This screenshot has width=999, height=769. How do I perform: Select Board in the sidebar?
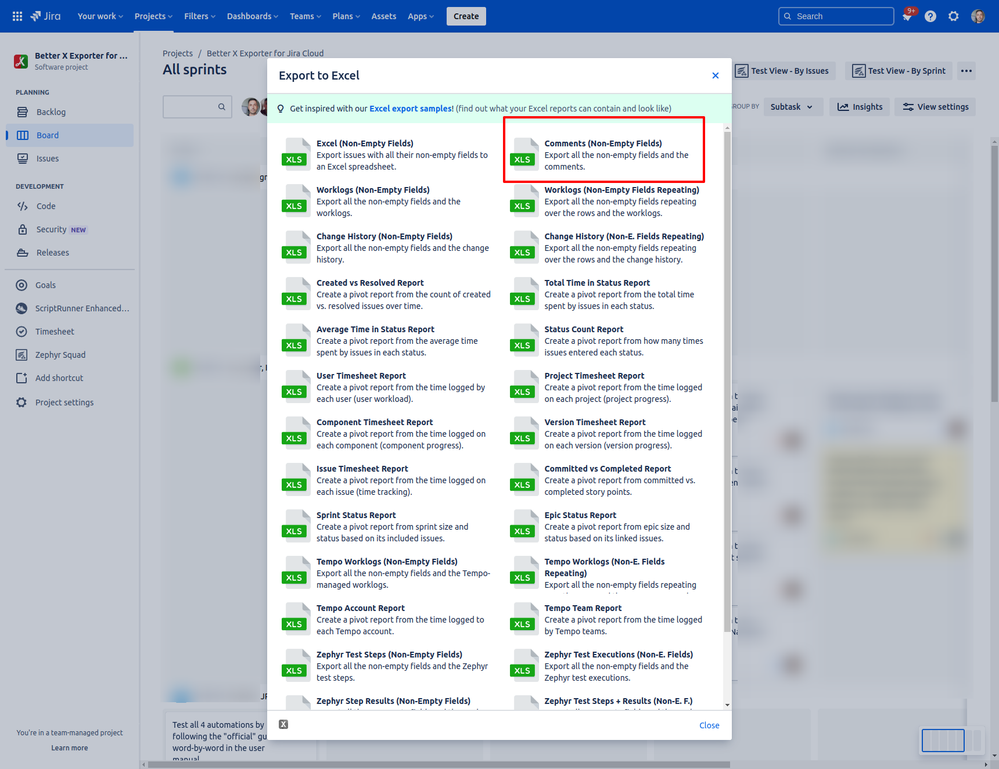tap(70, 135)
